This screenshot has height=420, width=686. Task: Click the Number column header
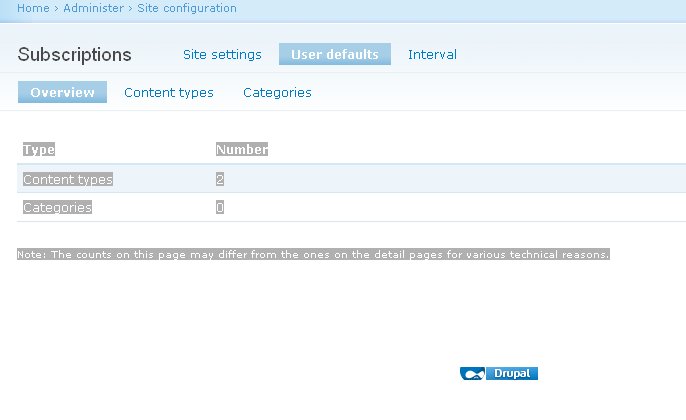pyautogui.click(x=242, y=149)
